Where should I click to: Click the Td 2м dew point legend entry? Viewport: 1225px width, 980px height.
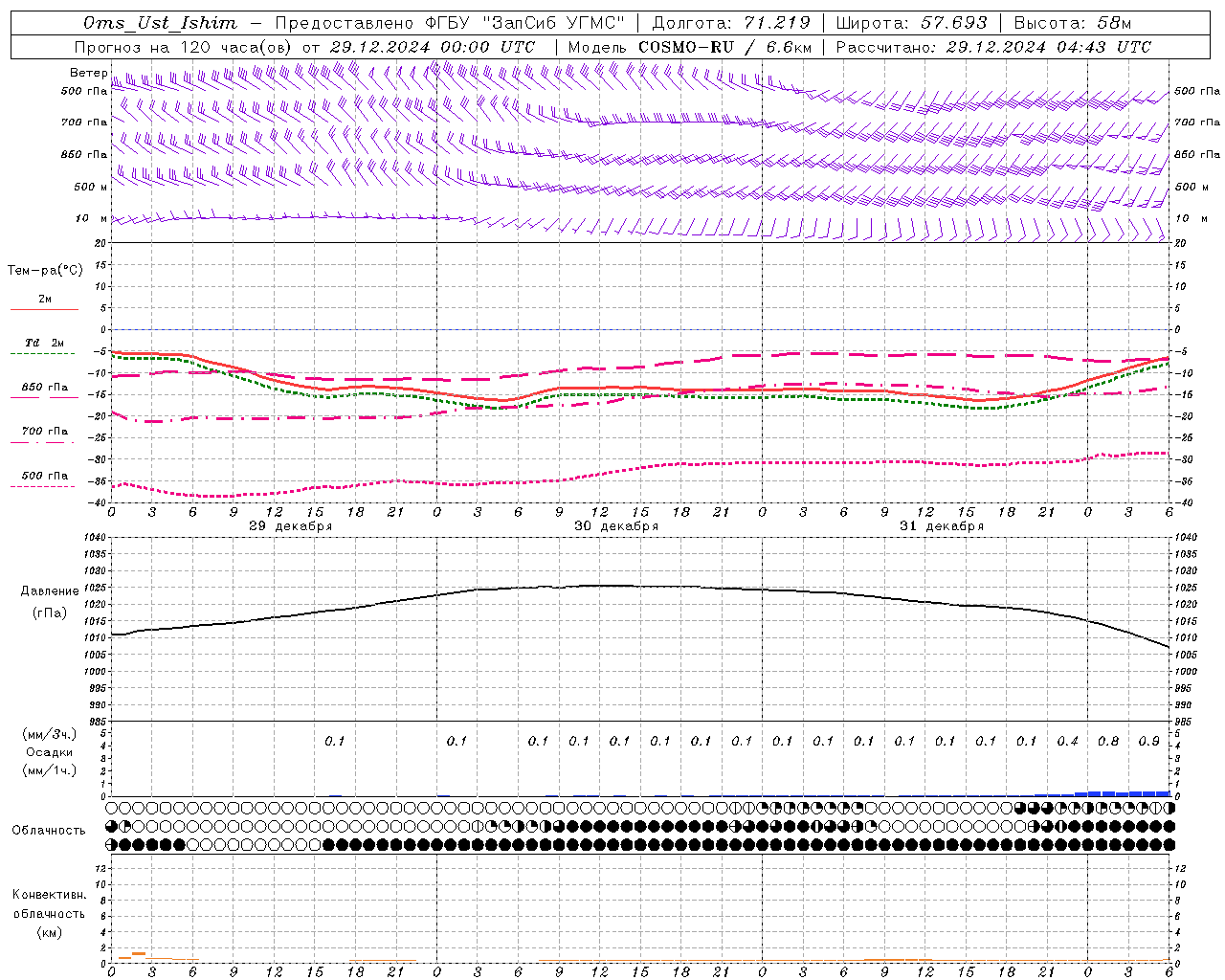(44, 347)
